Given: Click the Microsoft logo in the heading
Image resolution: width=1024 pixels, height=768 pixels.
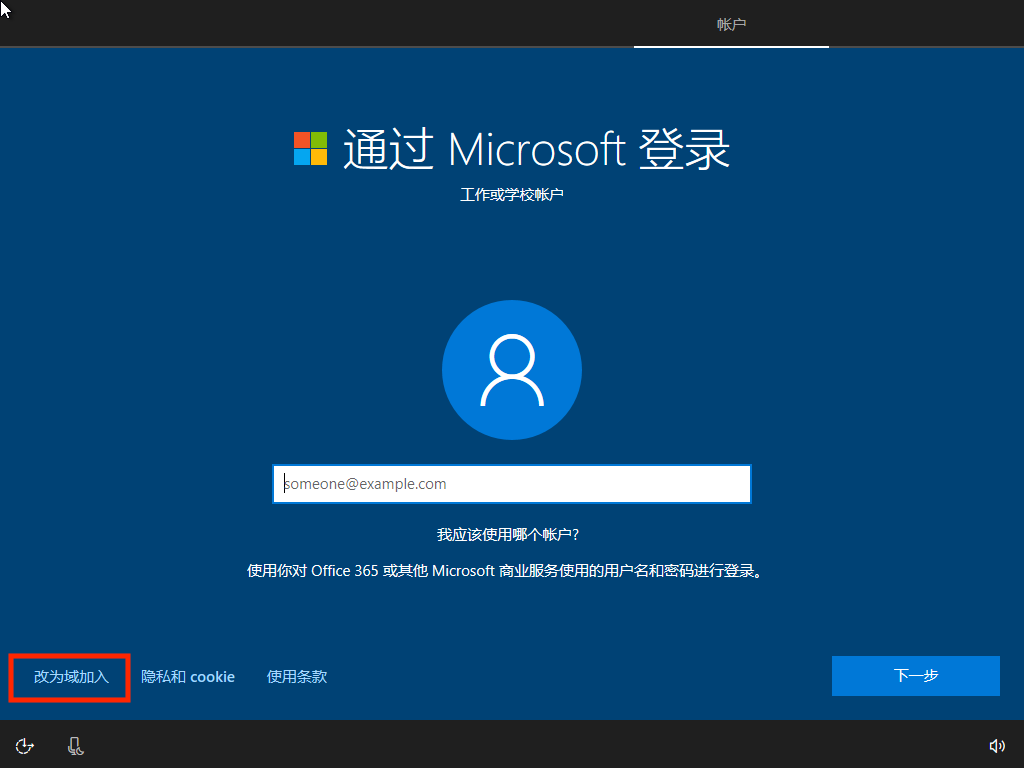Looking at the screenshot, I should pos(310,148).
